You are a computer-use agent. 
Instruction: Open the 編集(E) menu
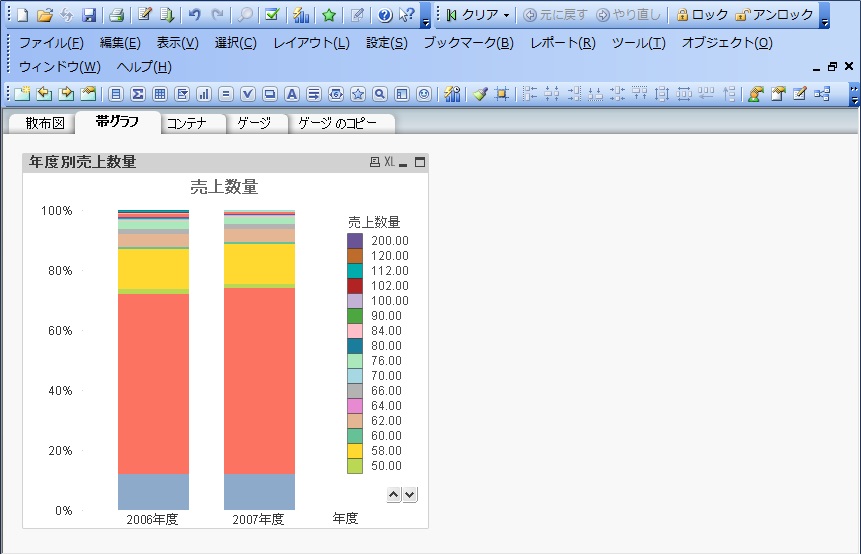(120, 43)
